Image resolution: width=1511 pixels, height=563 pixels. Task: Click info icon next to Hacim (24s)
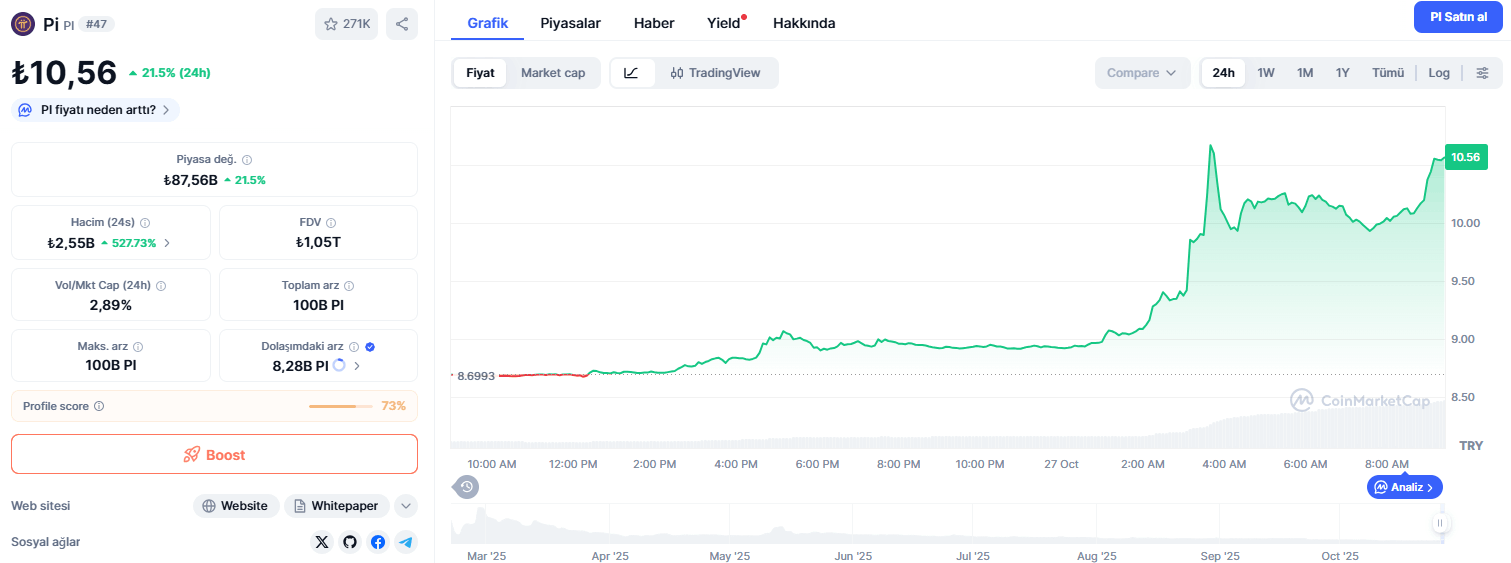click(x=145, y=222)
